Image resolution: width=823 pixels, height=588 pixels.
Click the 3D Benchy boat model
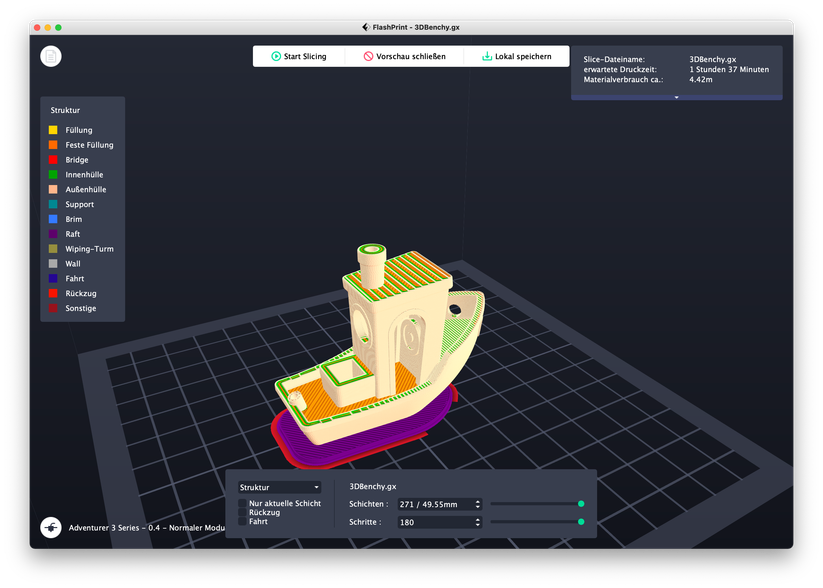(x=380, y=350)
